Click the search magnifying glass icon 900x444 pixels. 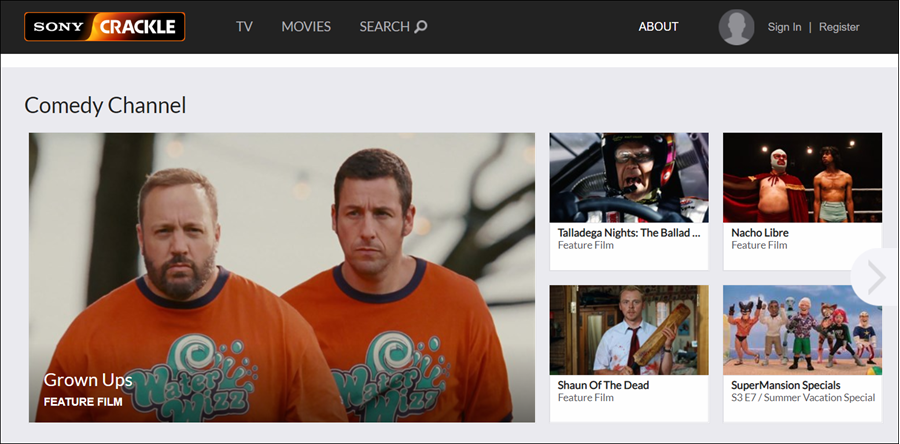point(421,27)
